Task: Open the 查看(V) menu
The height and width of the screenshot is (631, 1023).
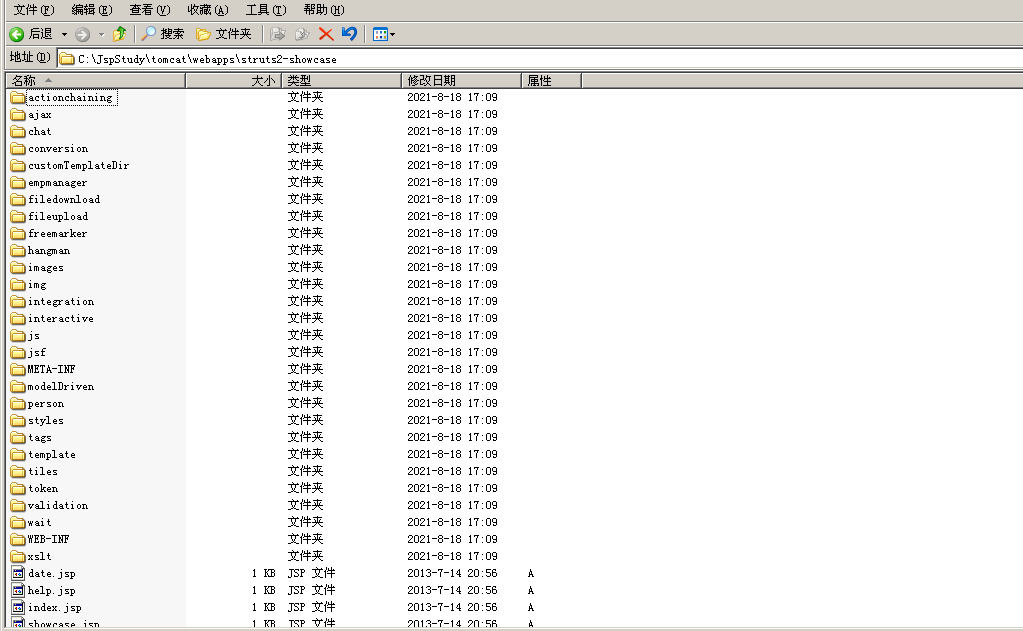Action: pos(150,10)
